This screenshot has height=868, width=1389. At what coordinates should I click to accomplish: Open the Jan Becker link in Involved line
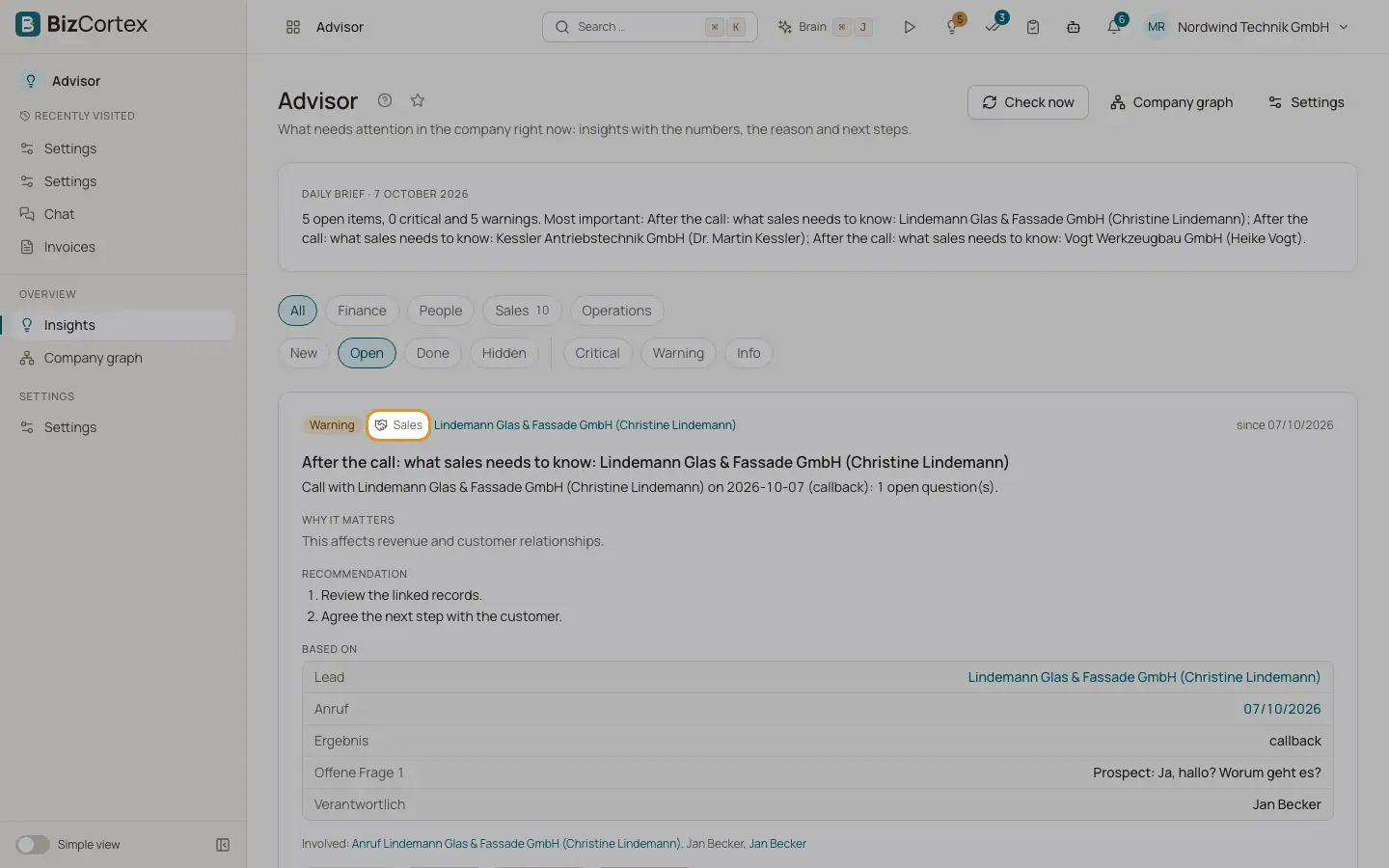(x=777, y=844)
